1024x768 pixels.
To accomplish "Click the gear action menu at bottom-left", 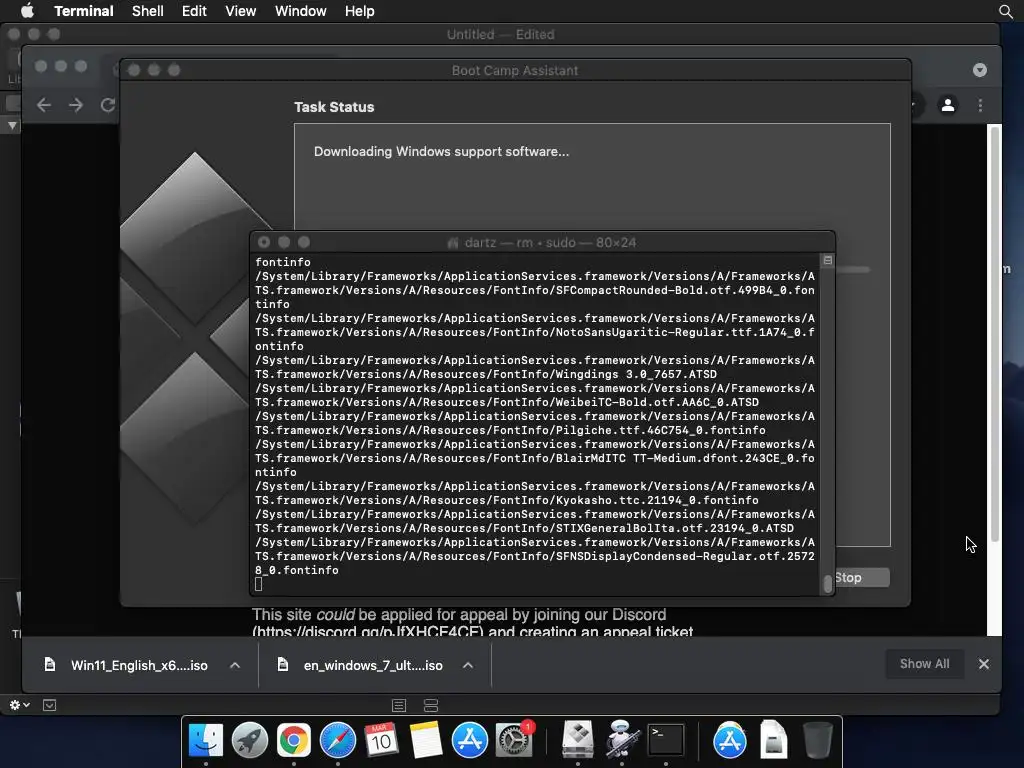I will coord(20,705).
